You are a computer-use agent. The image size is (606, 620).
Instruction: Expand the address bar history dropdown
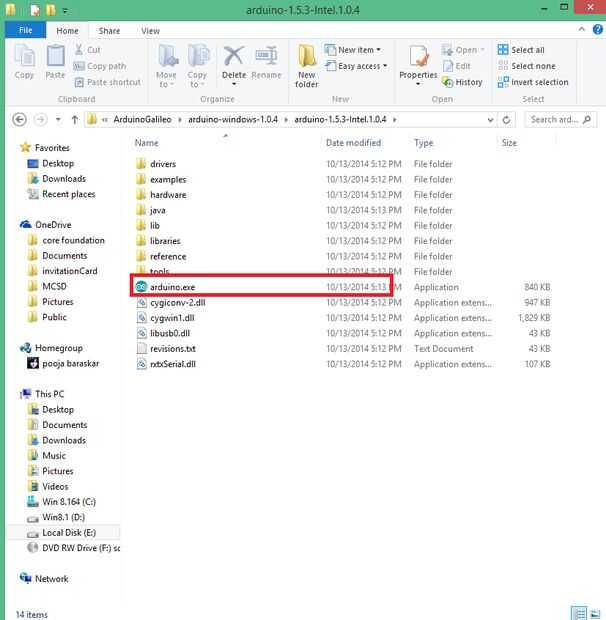[490, 120]
